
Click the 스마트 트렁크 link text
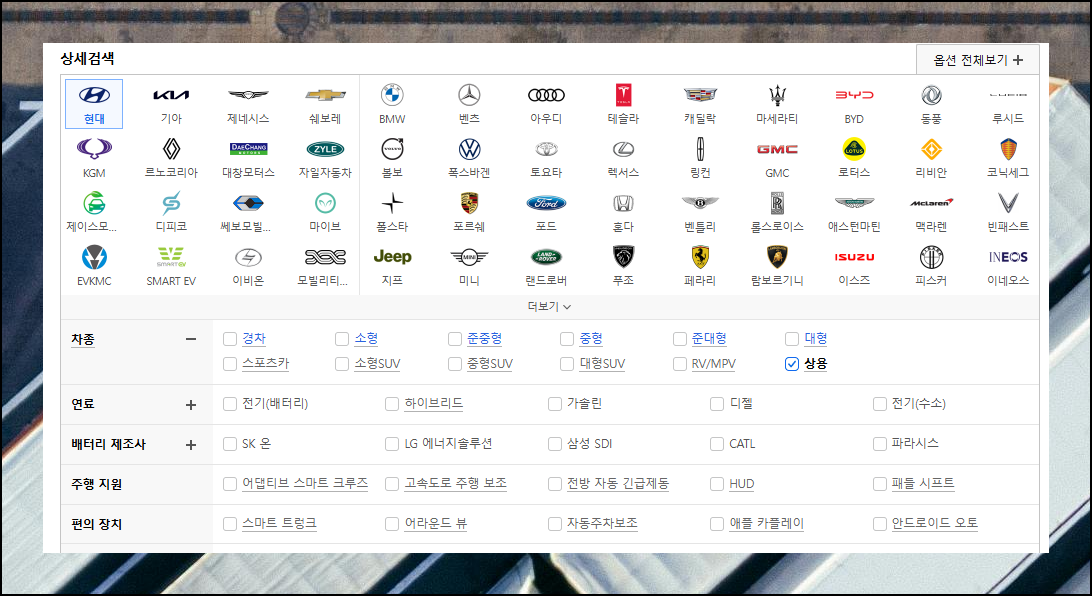279,523
